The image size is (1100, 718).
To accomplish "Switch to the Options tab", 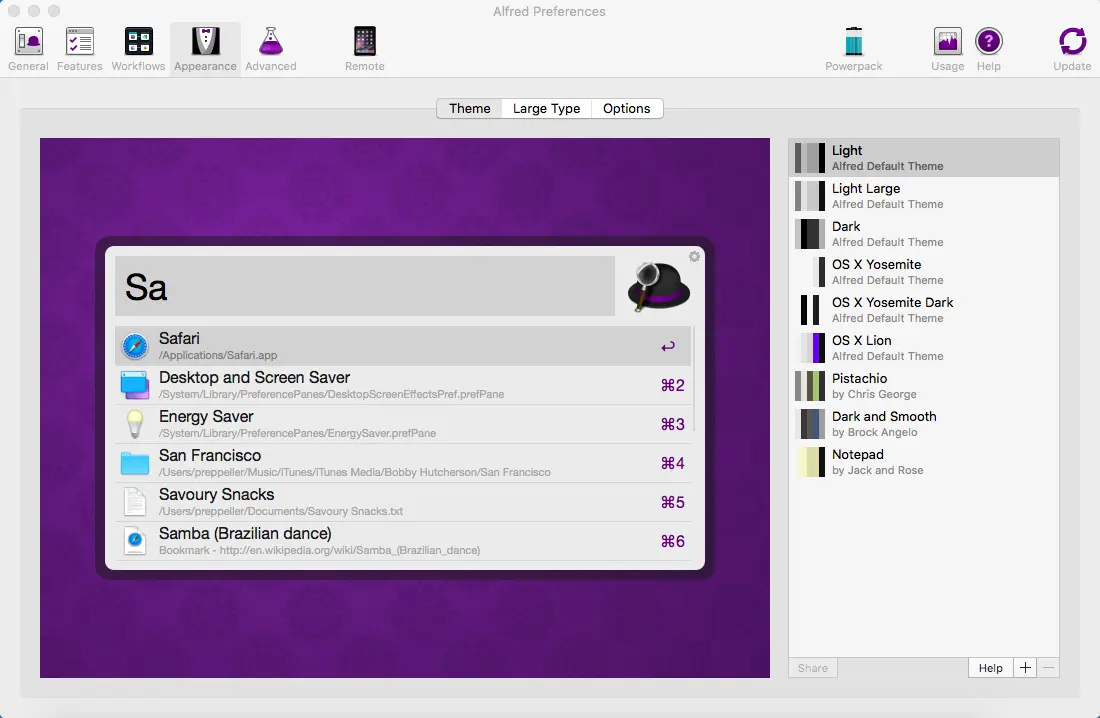I will pyautogui.click(x=626, y=109).
